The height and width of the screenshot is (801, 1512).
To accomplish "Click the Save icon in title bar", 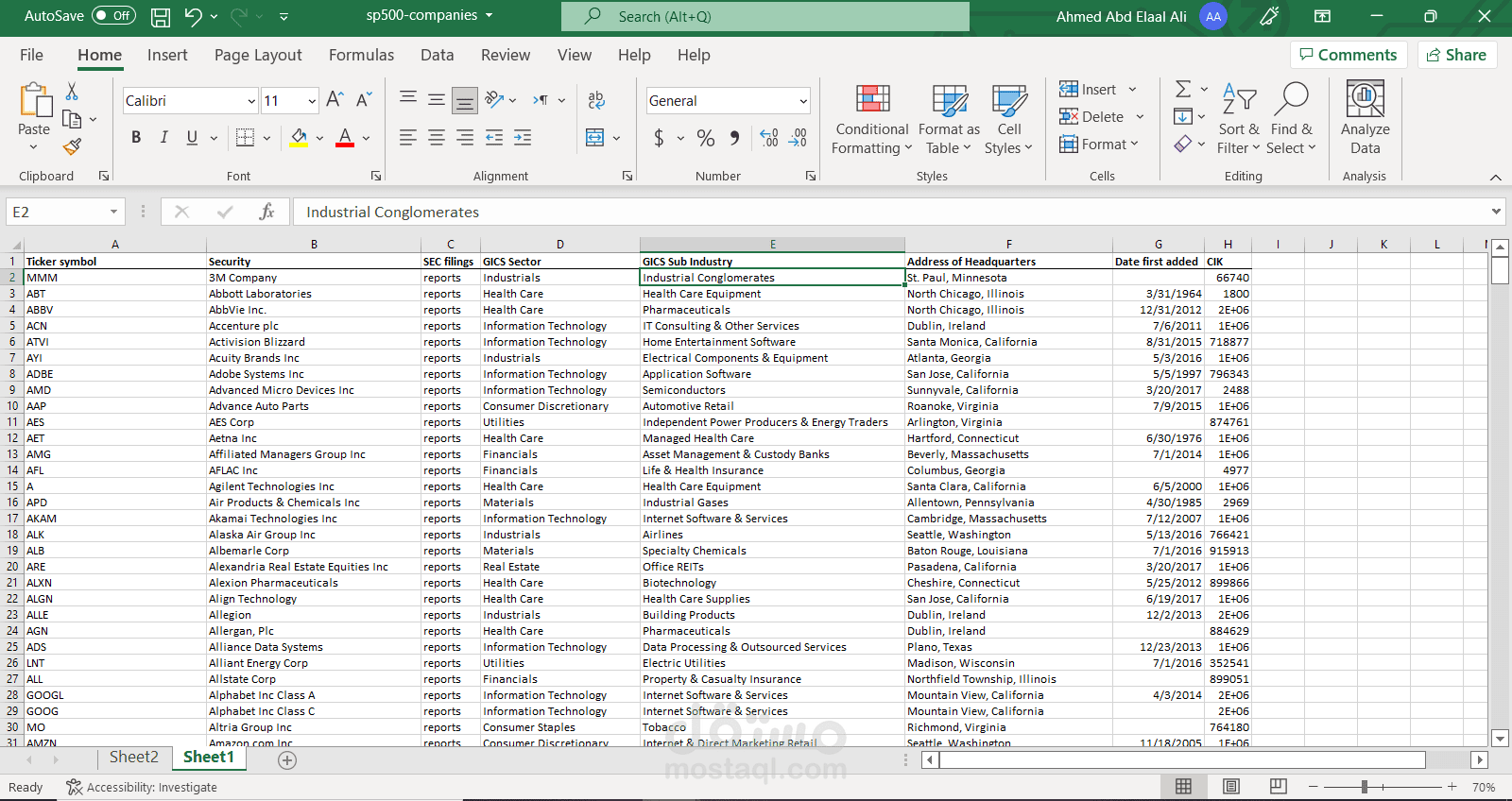I will pyautogui.click(x=161, y=16).
